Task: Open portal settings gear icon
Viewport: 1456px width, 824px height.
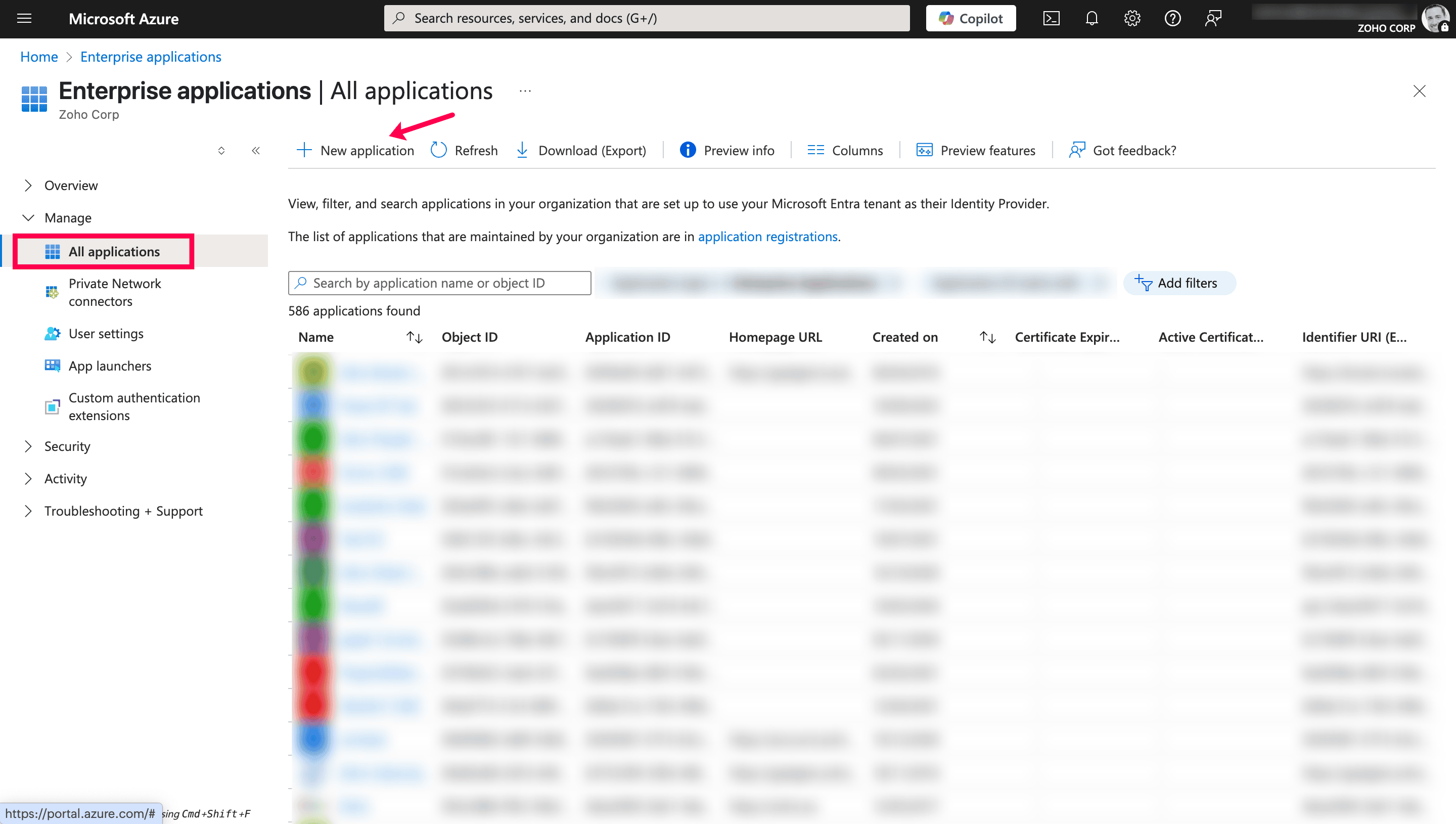Action: [1132, 18]
